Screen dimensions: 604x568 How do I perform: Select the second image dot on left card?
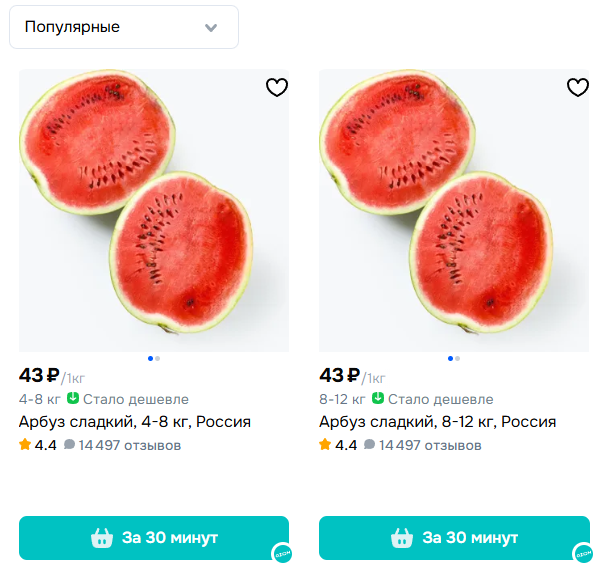pyautogui.click(x=158, y=358)
